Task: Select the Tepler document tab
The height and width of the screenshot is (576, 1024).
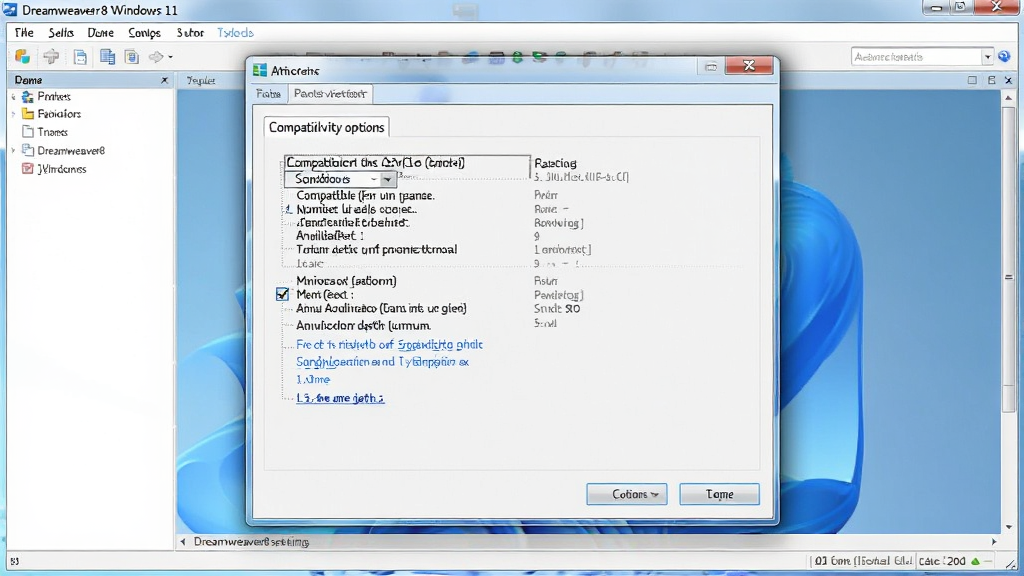Action: tap(200, 80)
